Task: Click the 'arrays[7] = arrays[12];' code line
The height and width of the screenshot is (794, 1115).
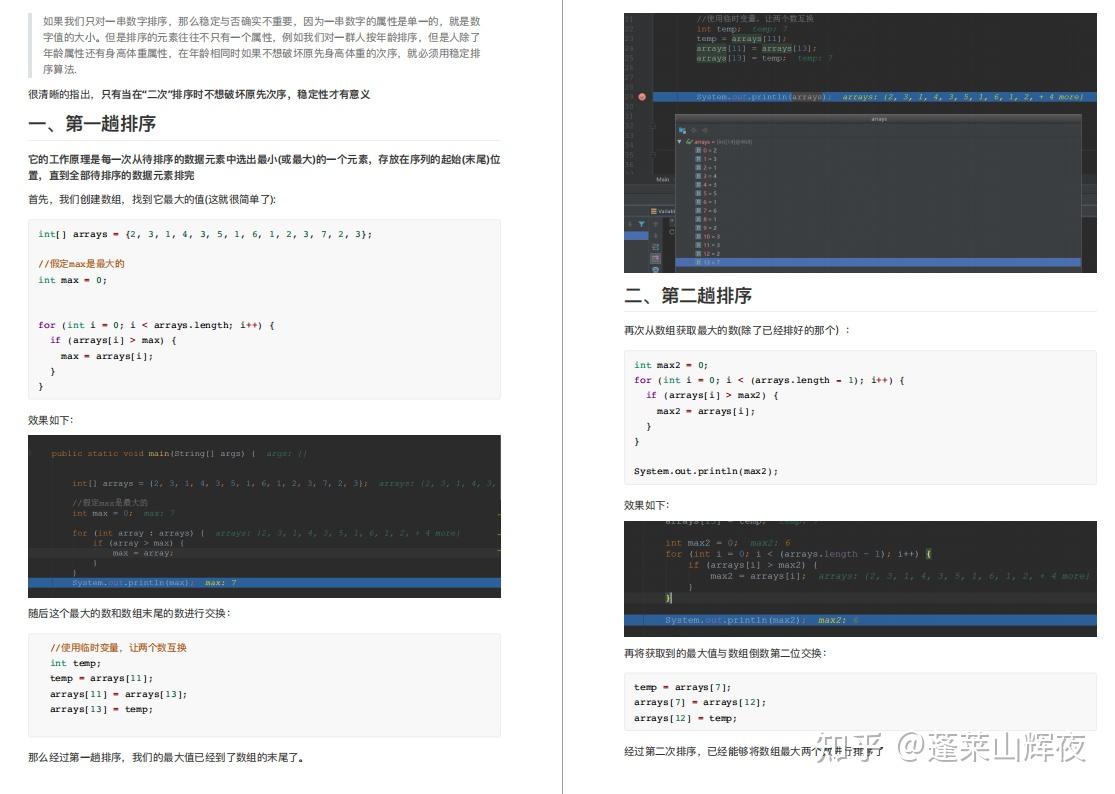Action: point(700,702)
